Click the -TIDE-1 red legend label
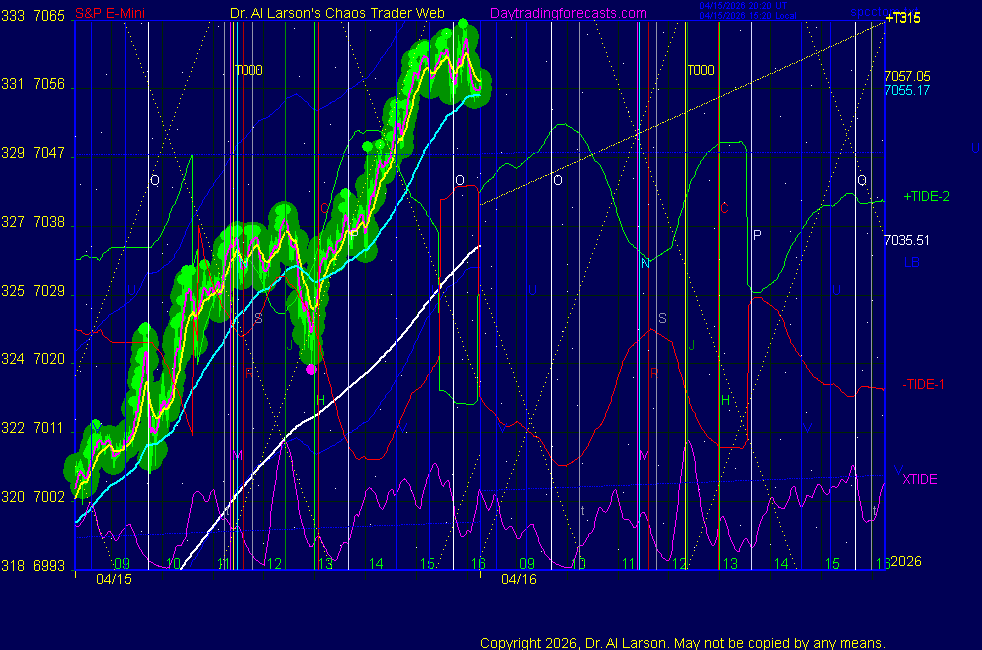The width and height of the screenshot is (982, 650). [x=923, y=384]
